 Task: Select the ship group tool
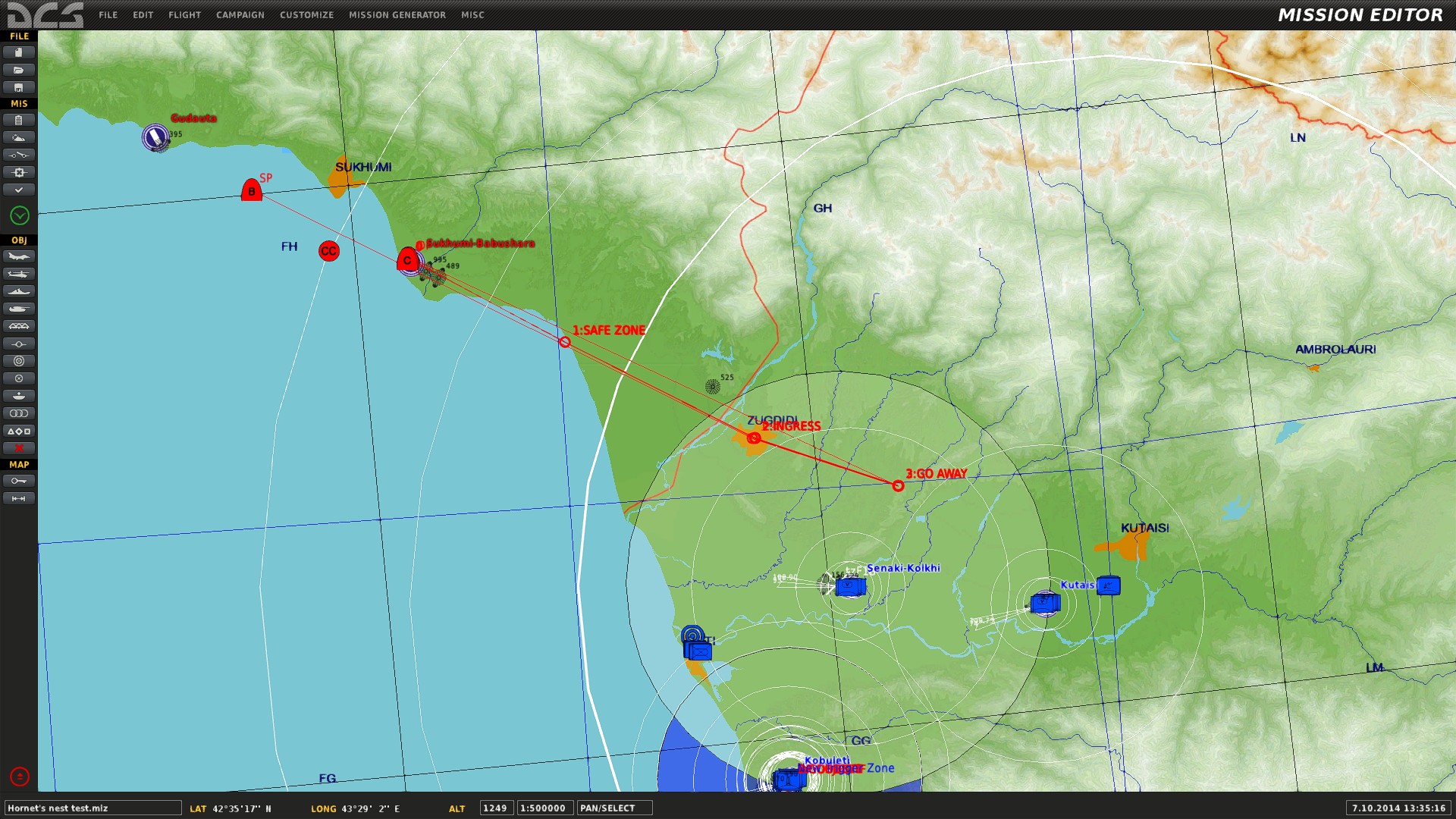19,291
